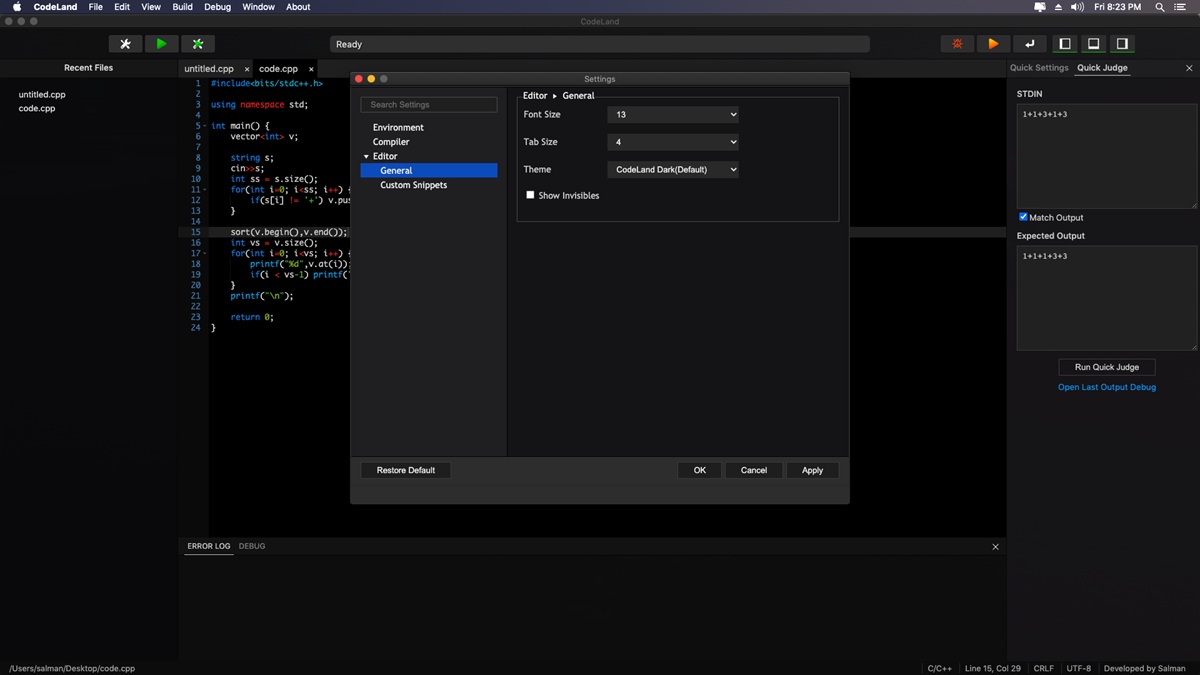Toggle code fold arrow at line 17
The image size is (1200, 675).
[x=205, y=254]
